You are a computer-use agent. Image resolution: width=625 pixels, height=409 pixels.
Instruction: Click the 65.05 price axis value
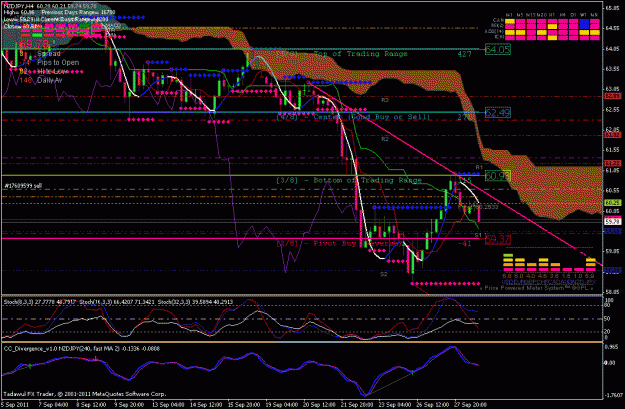click(612, 8)
